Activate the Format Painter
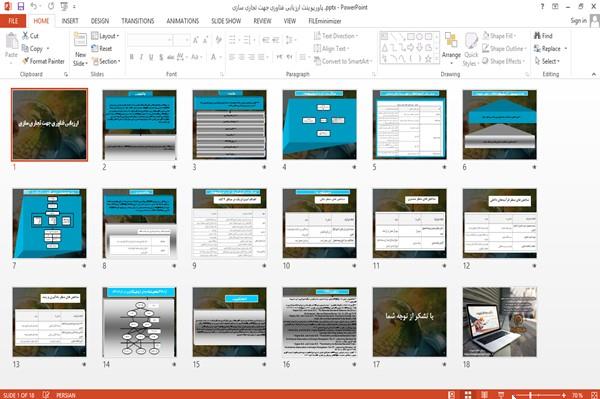Screen dimensions: 600x399 (43, 61)
